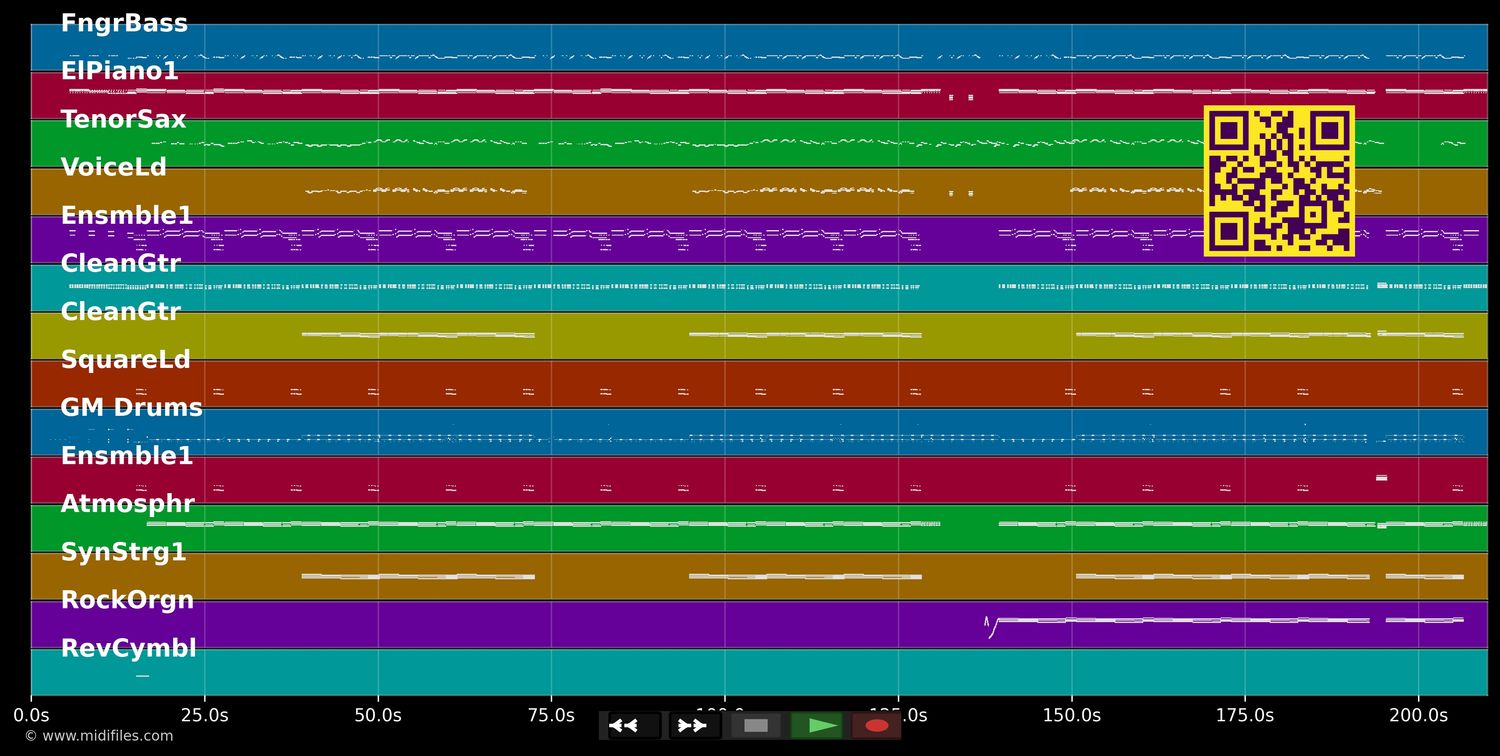Screen dimensions: 1500x756
Task: Click the 150.0s timeline marker
Action: click(x=1071, y=716)
